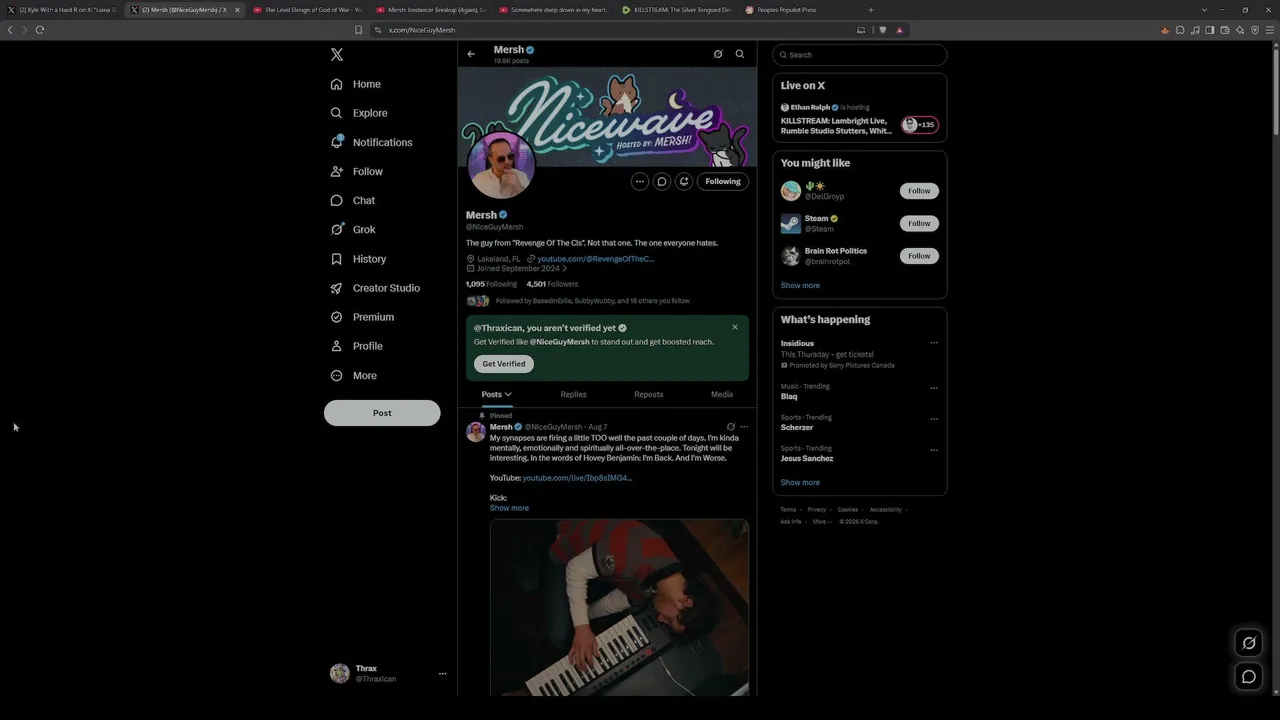View the 1,095 Following list
Screen dimensions: 1280x720
(491, 284)
